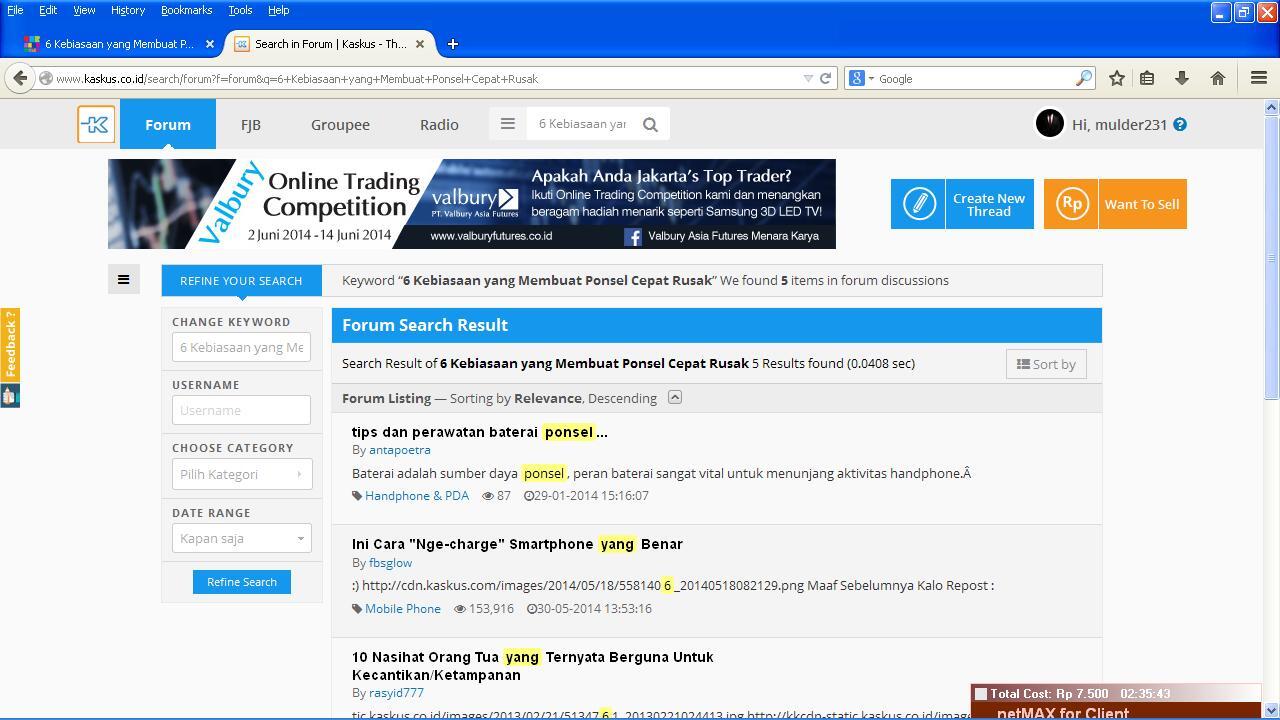Open the URL bar history dropdown arrow

pos(808,78)
